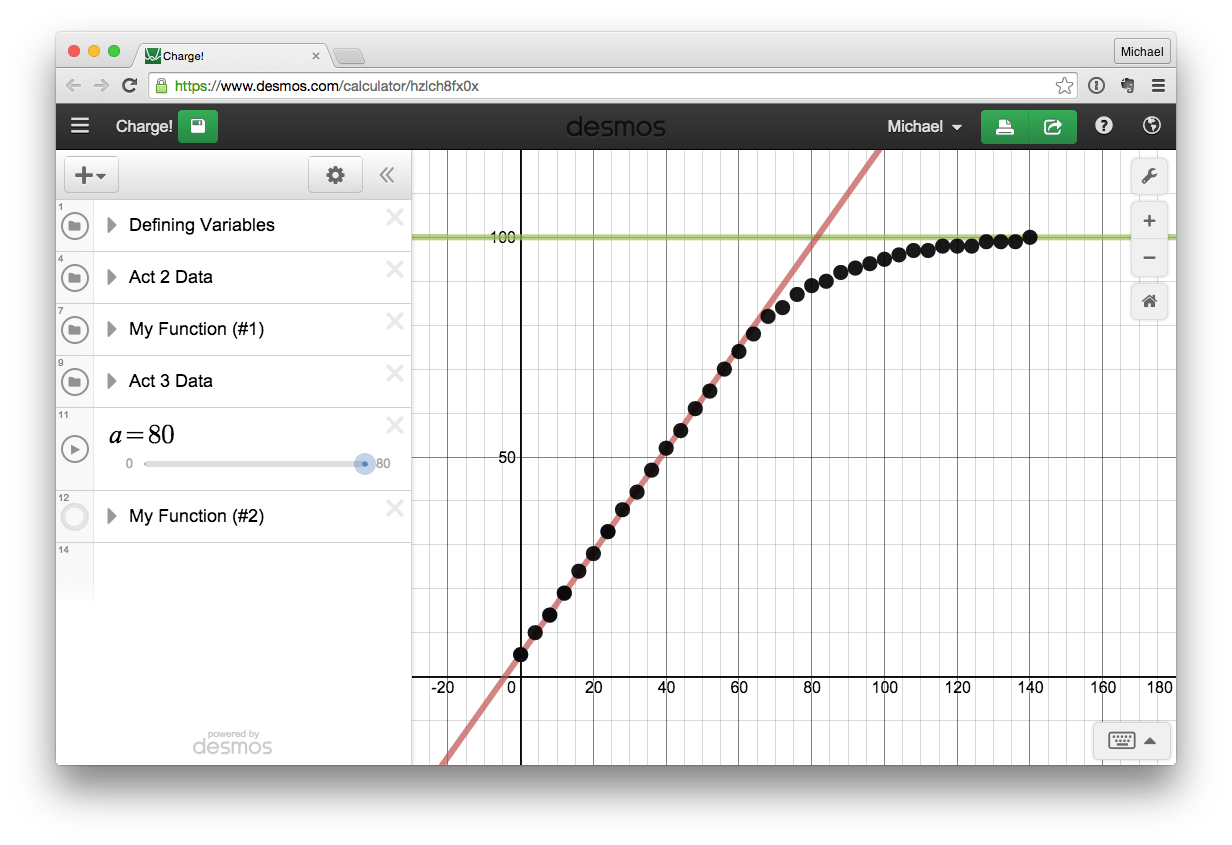This screenshot has width=1232, height=845.
Task: Click the slider minimum value 0
Action: coord(129,464)
